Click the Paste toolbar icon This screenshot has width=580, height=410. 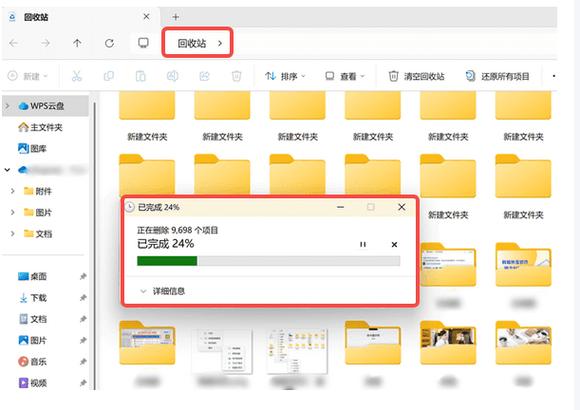(141, 76)
